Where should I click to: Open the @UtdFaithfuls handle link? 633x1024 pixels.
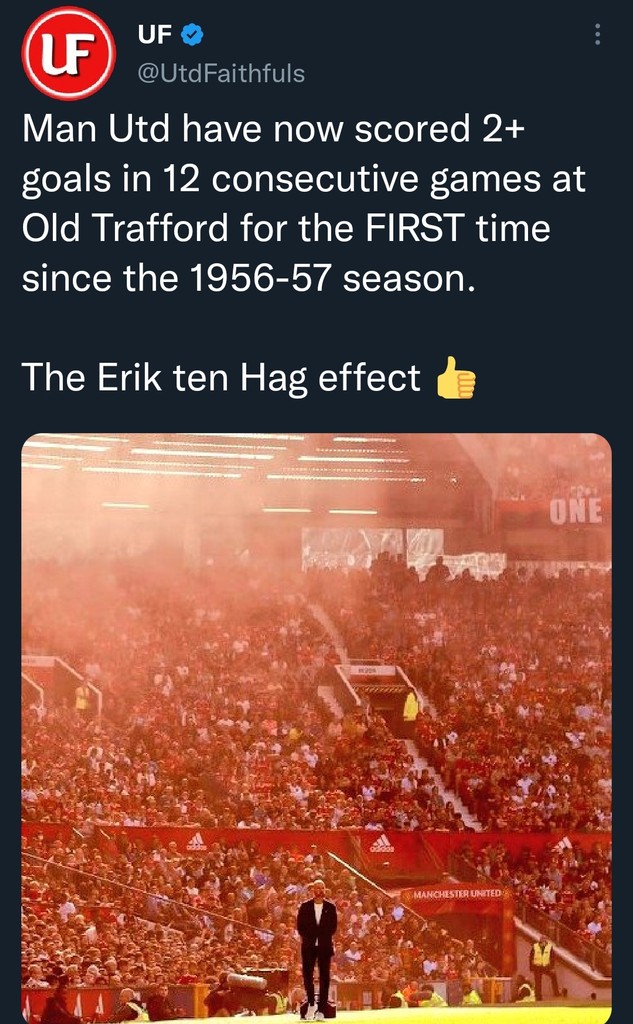click(220, 73)
